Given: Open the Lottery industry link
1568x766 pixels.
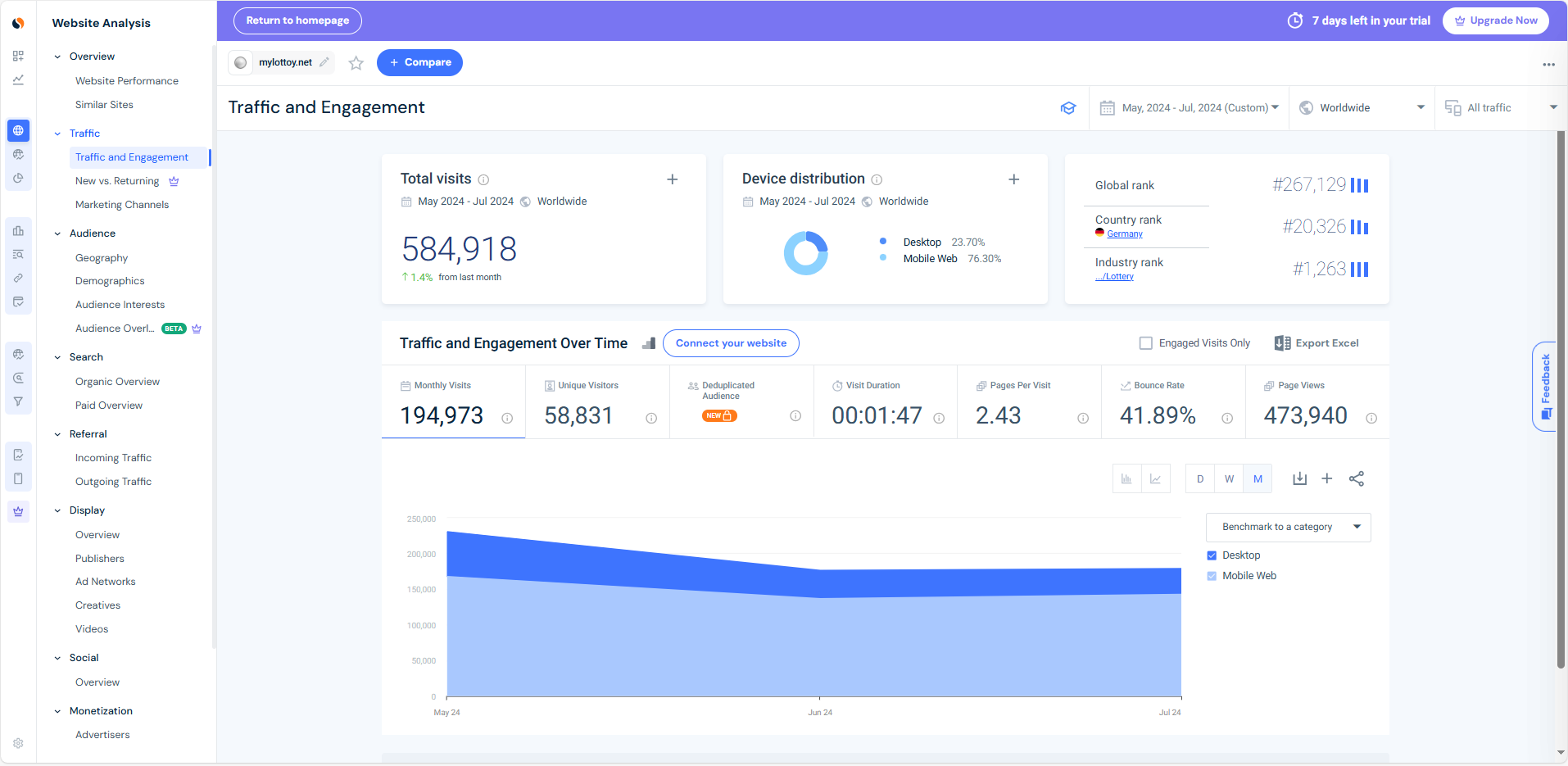Looking at the screenshot, I should tap(1114, 277).
